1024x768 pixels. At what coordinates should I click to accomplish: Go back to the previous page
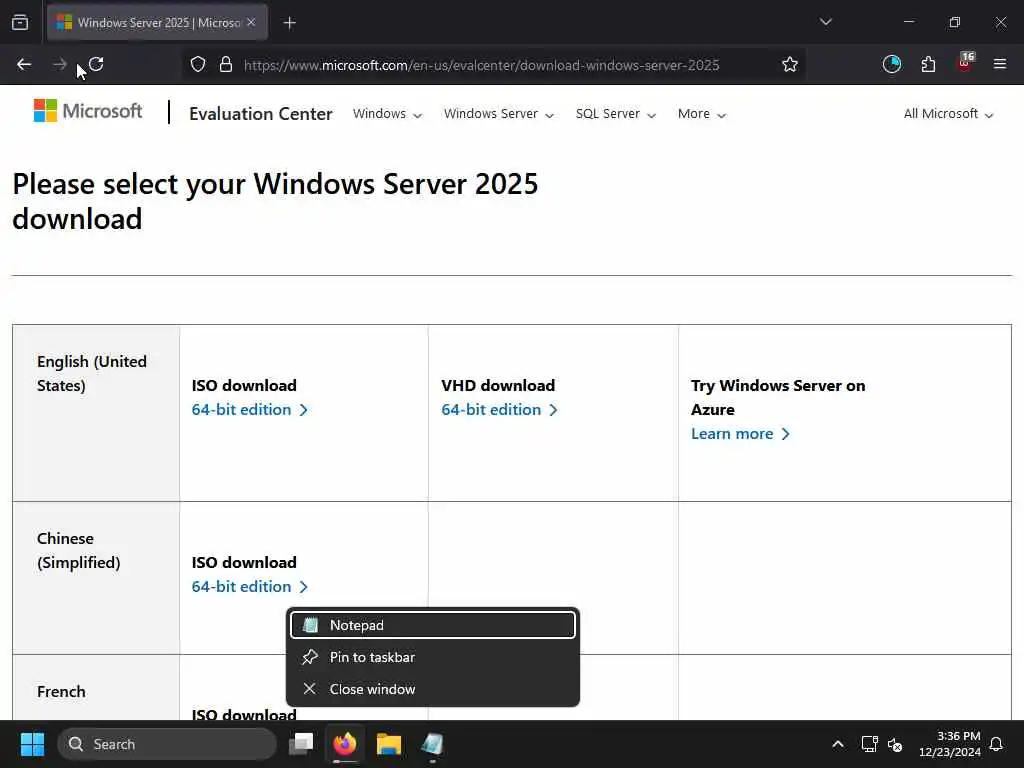tap(24, 64)
